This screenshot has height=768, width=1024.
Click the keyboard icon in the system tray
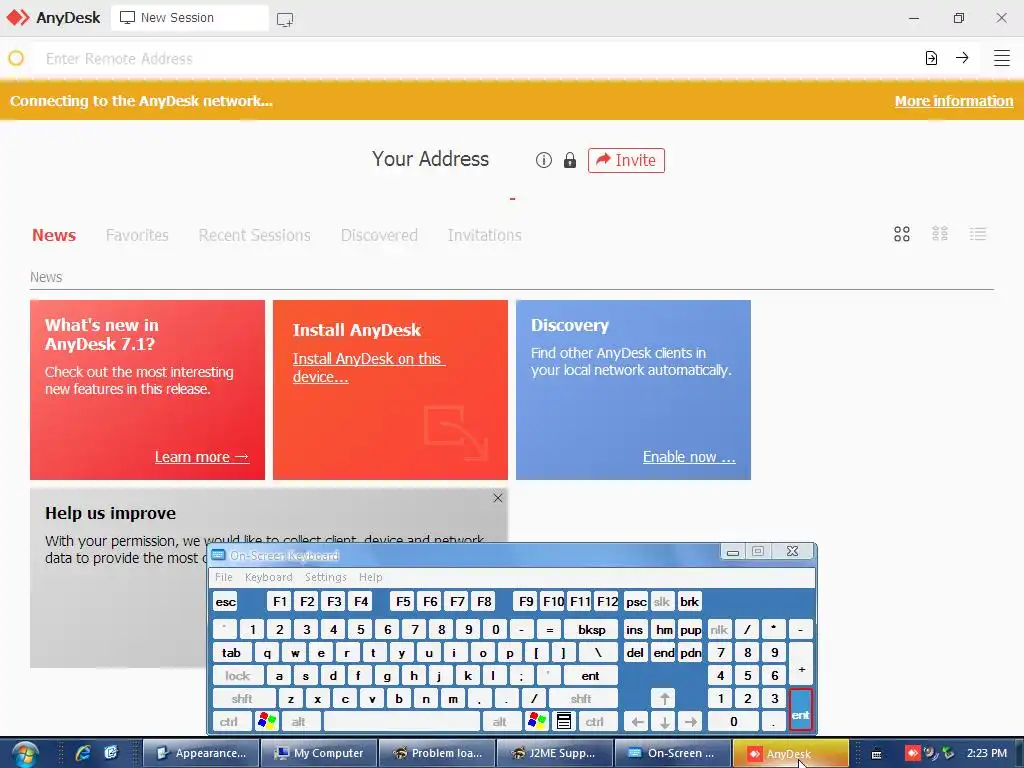pyautogui.click(x=876, y=754)
